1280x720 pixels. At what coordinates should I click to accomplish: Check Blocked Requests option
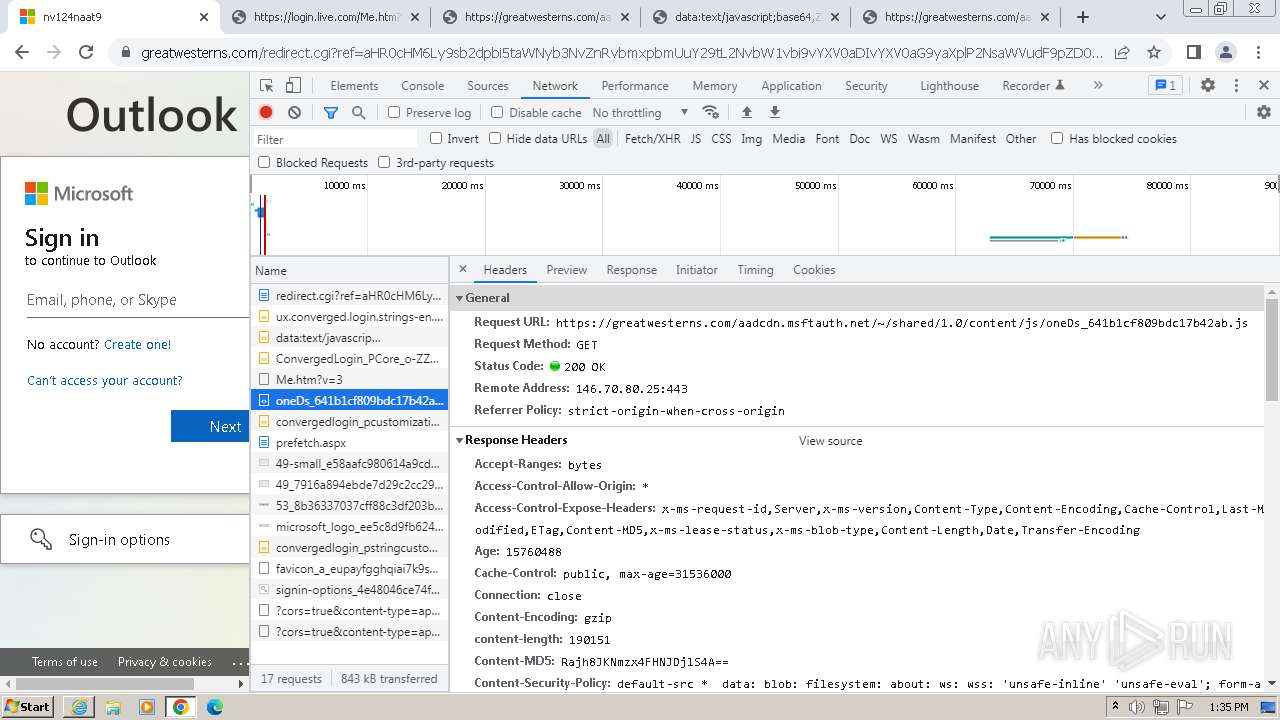pyautogui.click(x=264, y=162)
